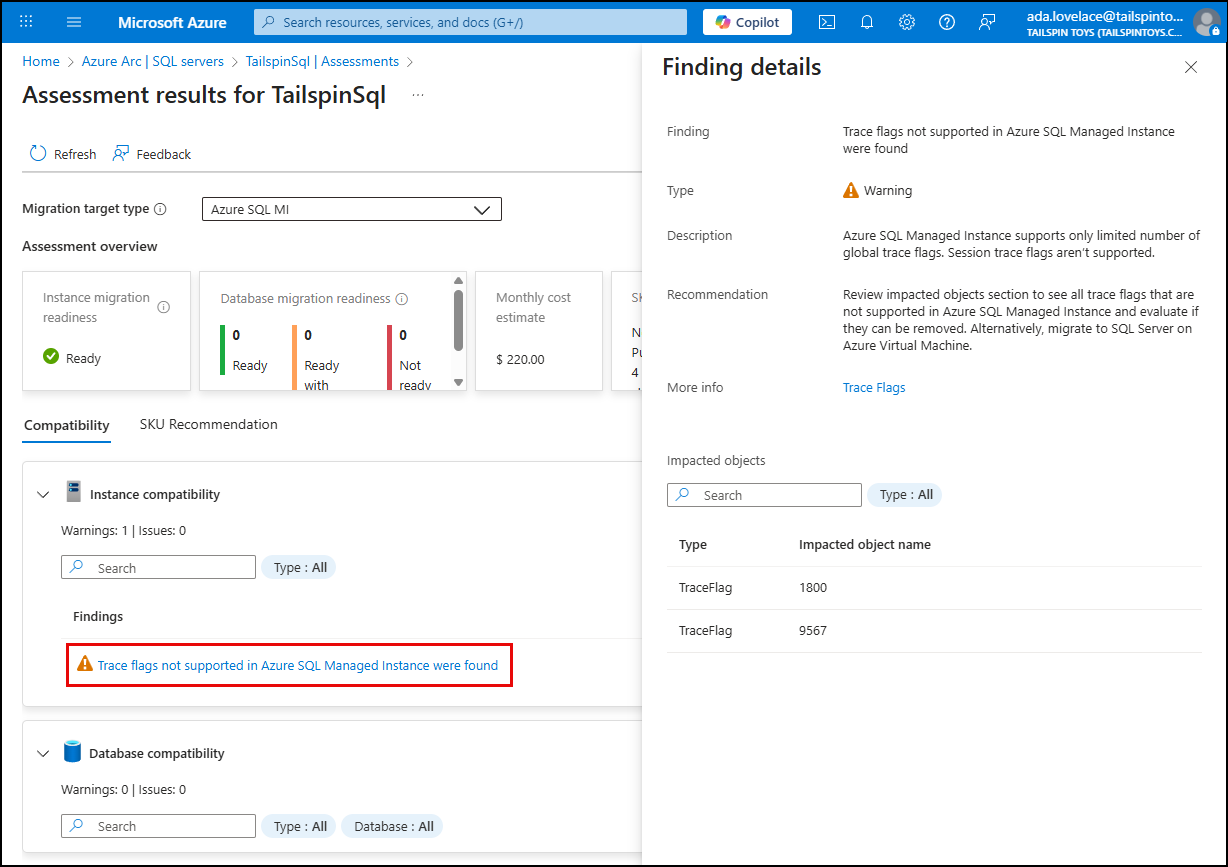Screen dimensions: 1228x867
Task: Open the Copilot assistant
Action: pyautogui.click(x=747, y=21)
